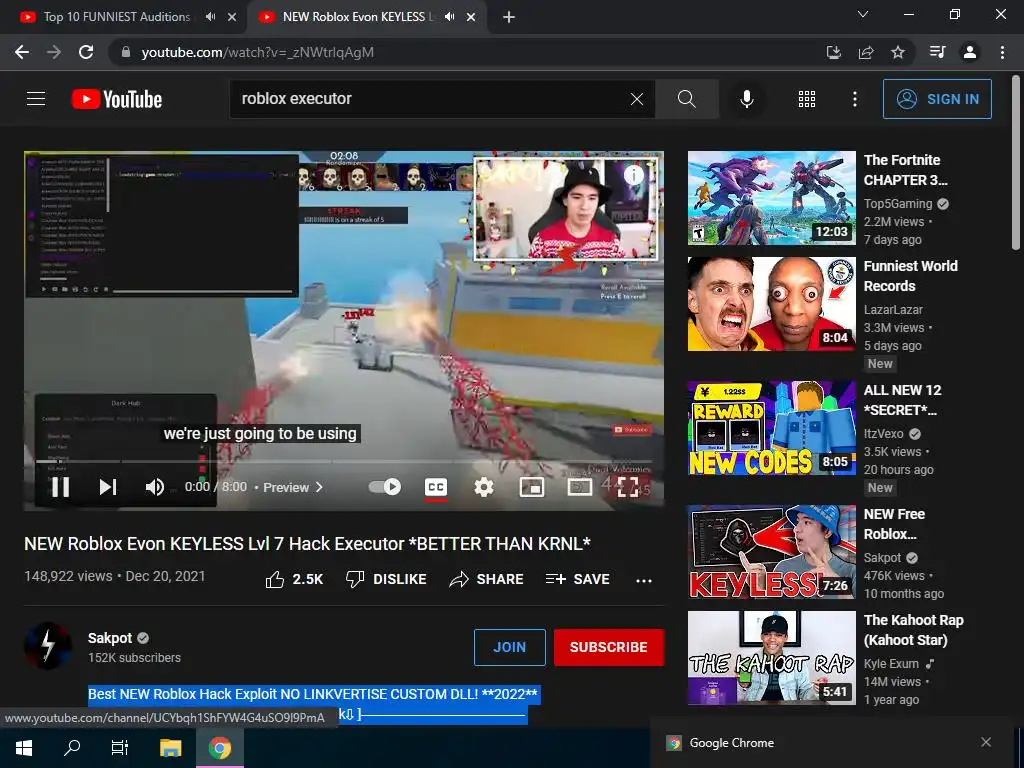
Task: Click SIGN IN button
Action: [937, 99]
